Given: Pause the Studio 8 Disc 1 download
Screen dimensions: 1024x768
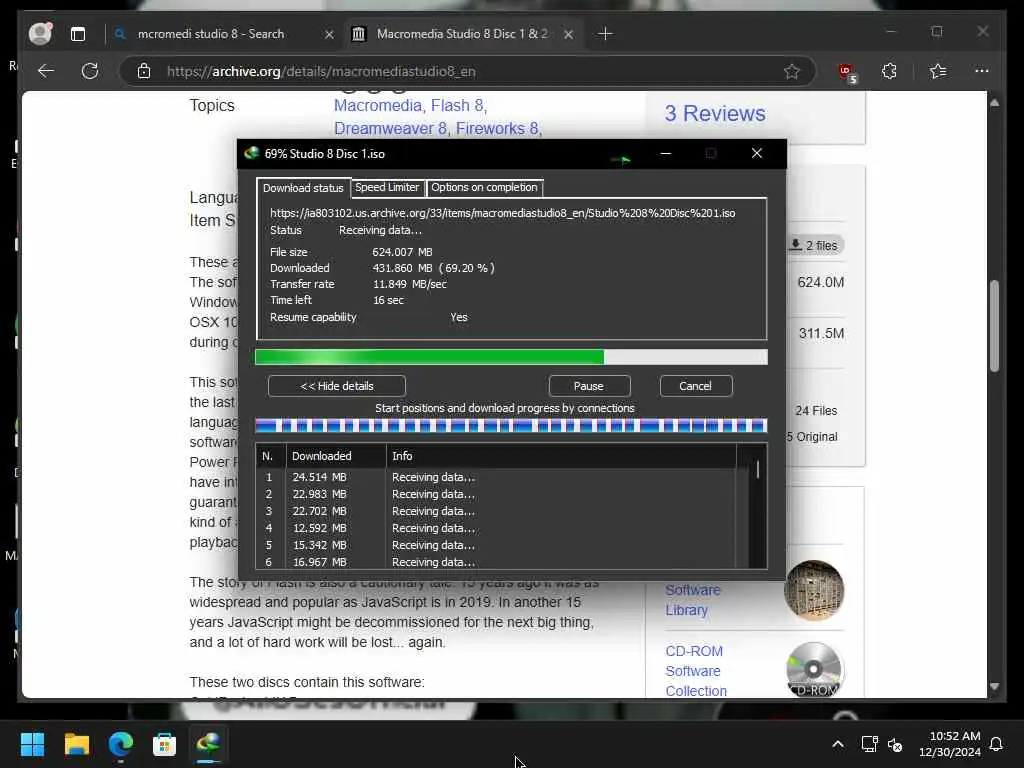Looking at the screenshot, I should pyautogui.click(x=589, y=386).
